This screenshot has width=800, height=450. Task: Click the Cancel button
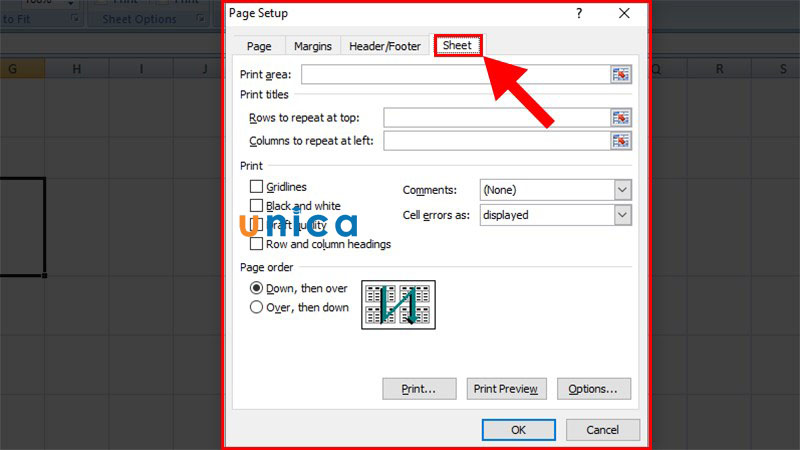pyautogui.click(x=603, y=430)
